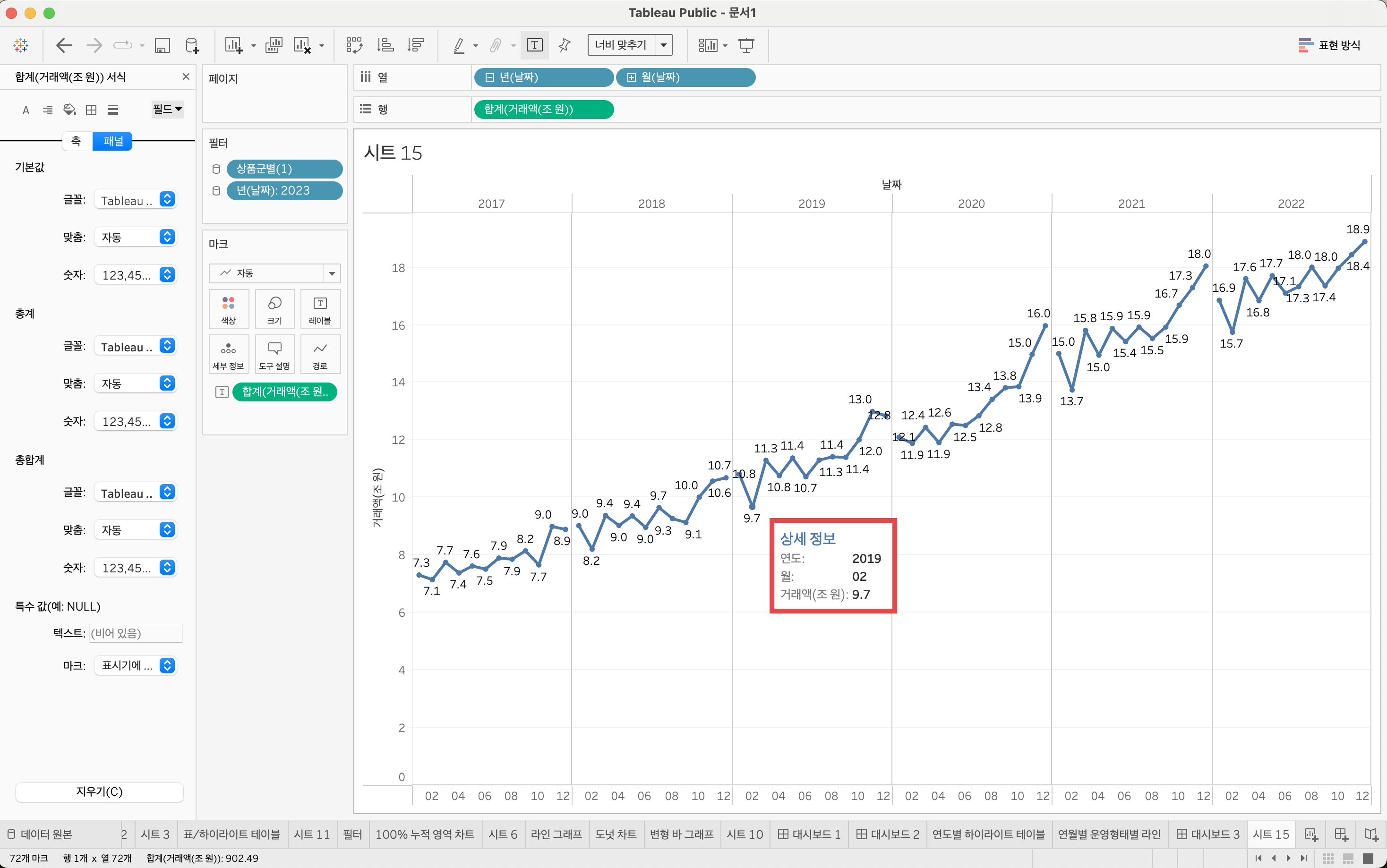Click the swap rows and columns icon
This screenshot has height=868, width=1387.
click(354, 45)
